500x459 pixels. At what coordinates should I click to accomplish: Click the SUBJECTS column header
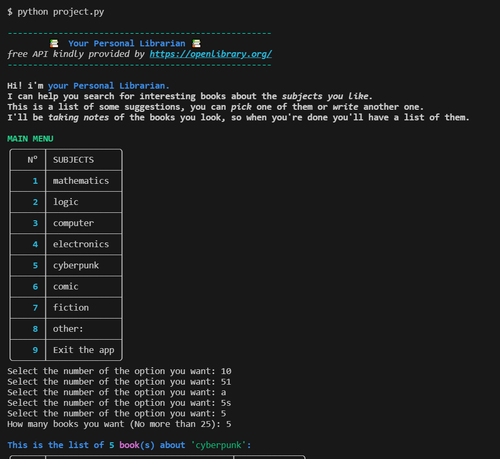(73, 160)
